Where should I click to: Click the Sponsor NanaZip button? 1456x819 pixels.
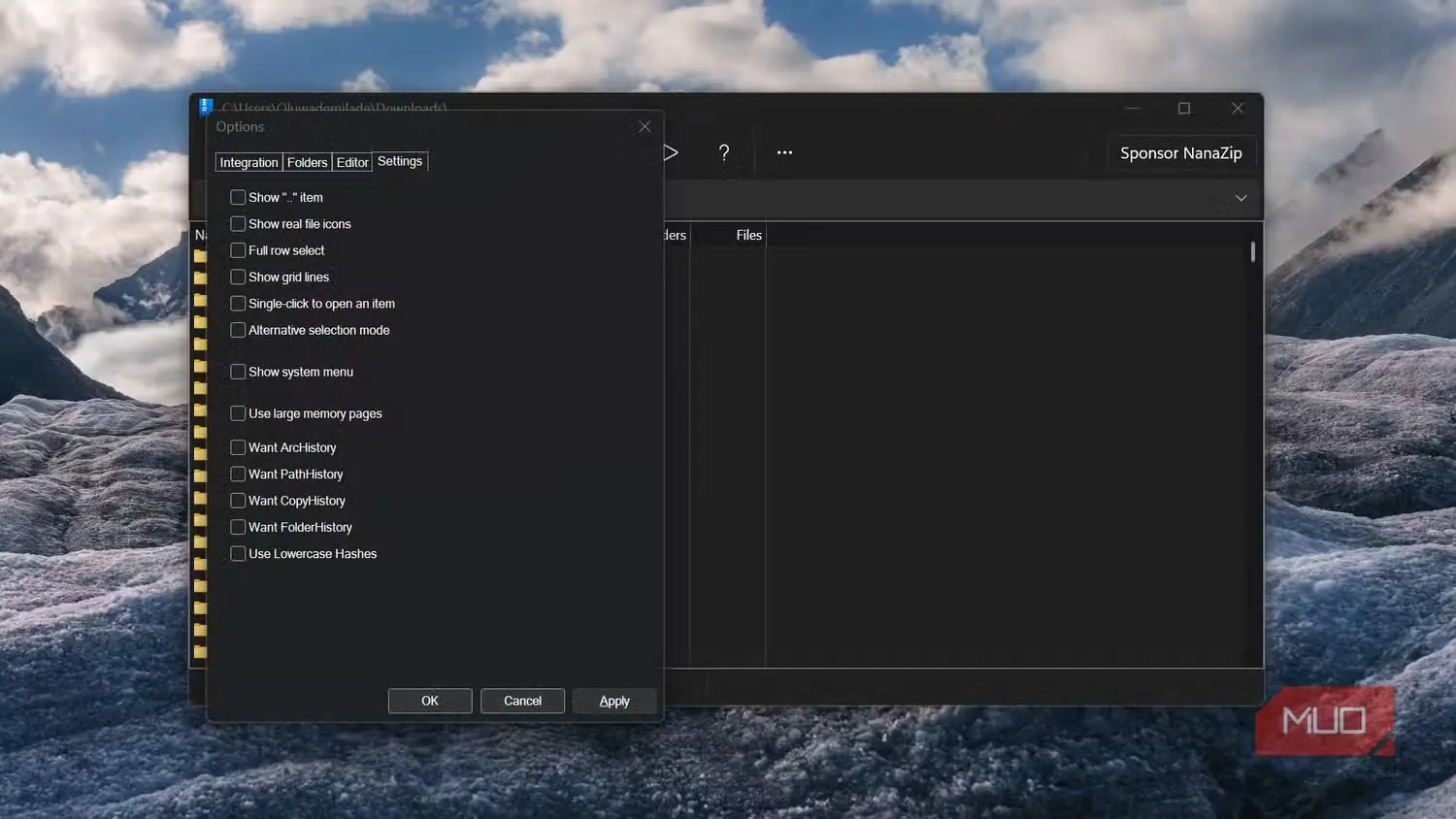click(x=1181, y=153)
